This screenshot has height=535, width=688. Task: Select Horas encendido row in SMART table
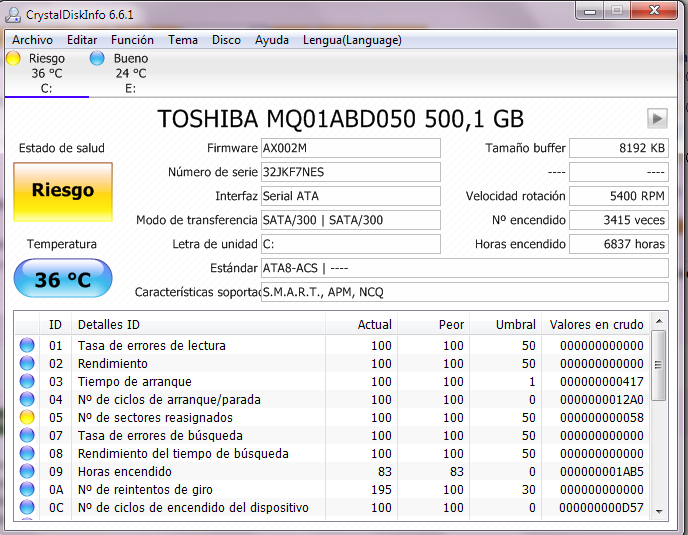[332, 471]
